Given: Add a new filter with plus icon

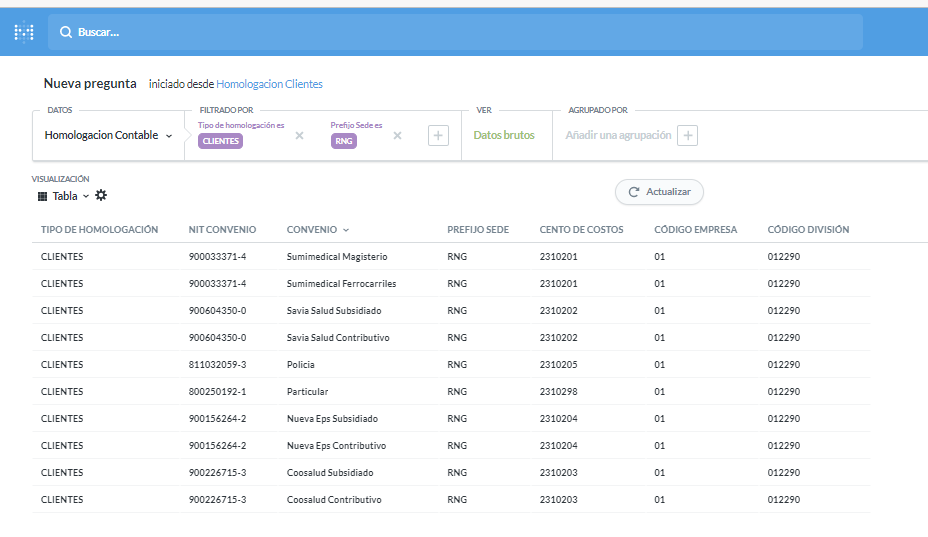Looking at the screenshot, I should pos(438,136).
